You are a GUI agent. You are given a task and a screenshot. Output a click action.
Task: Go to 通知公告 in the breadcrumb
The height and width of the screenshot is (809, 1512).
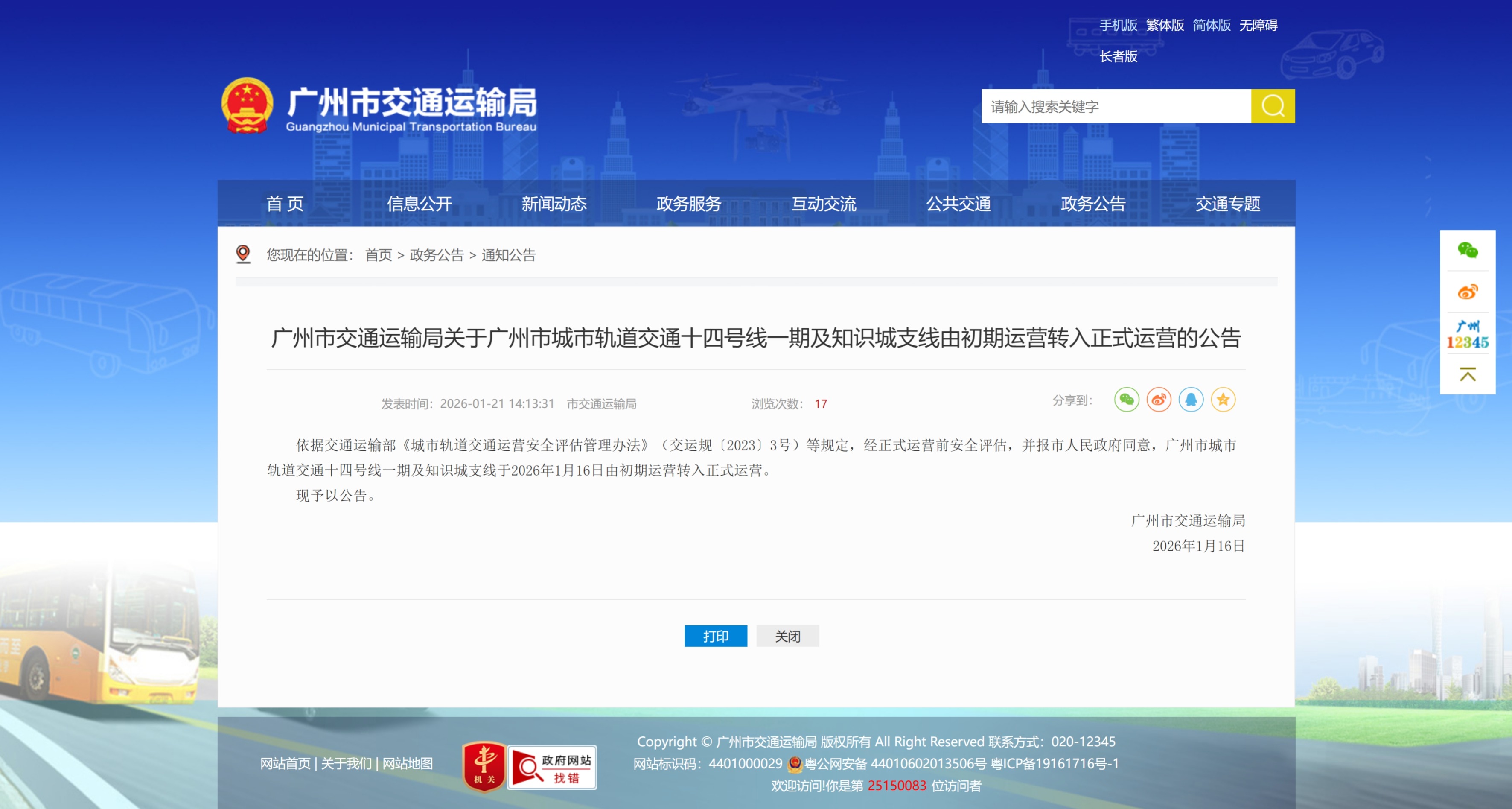[x=508, y=255]
